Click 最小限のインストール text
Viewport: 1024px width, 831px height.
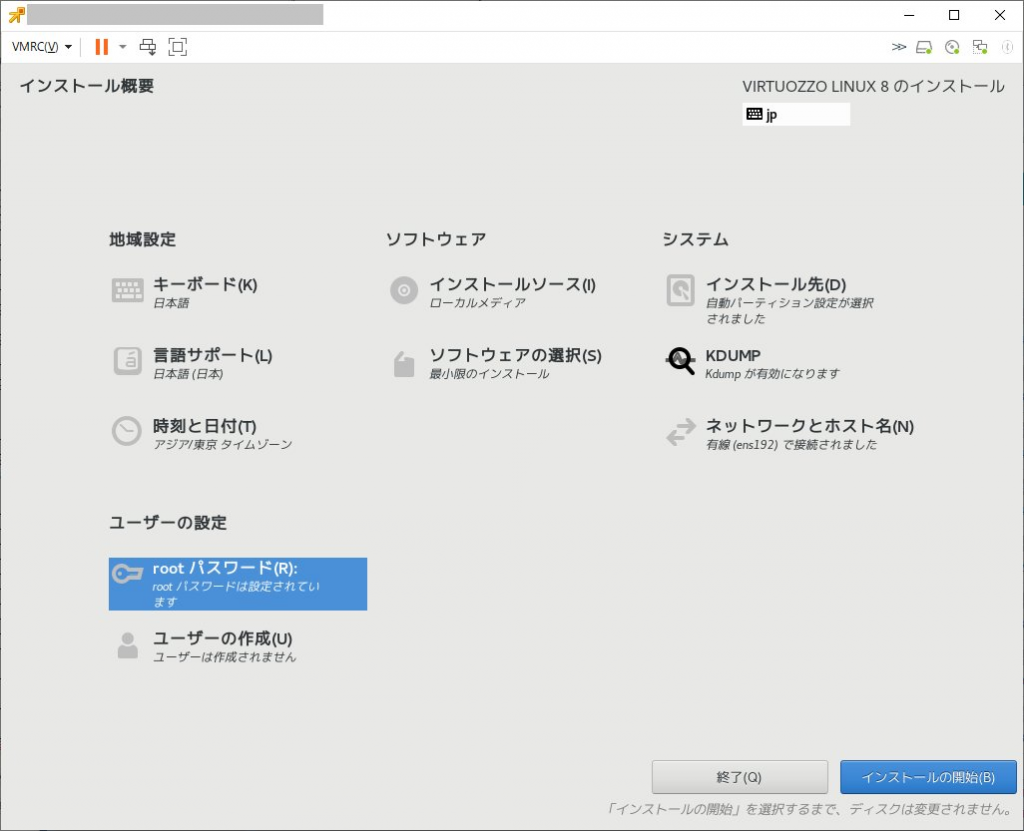coord(489,374)
